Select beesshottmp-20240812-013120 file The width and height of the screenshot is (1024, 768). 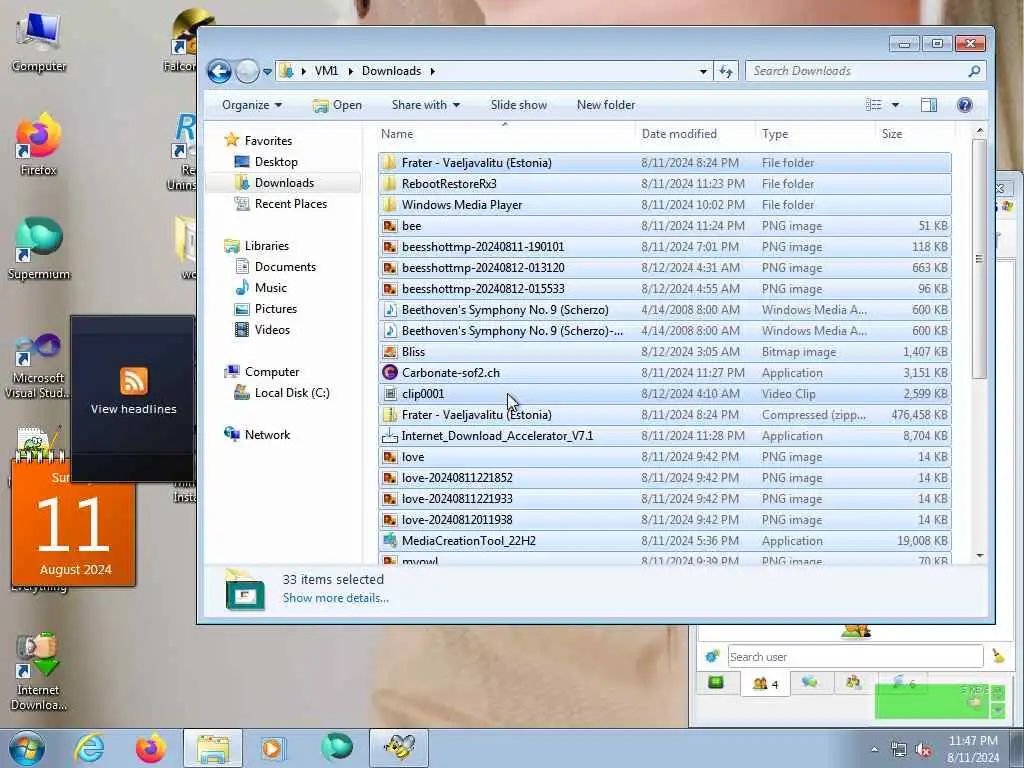[x=664, y=268]
